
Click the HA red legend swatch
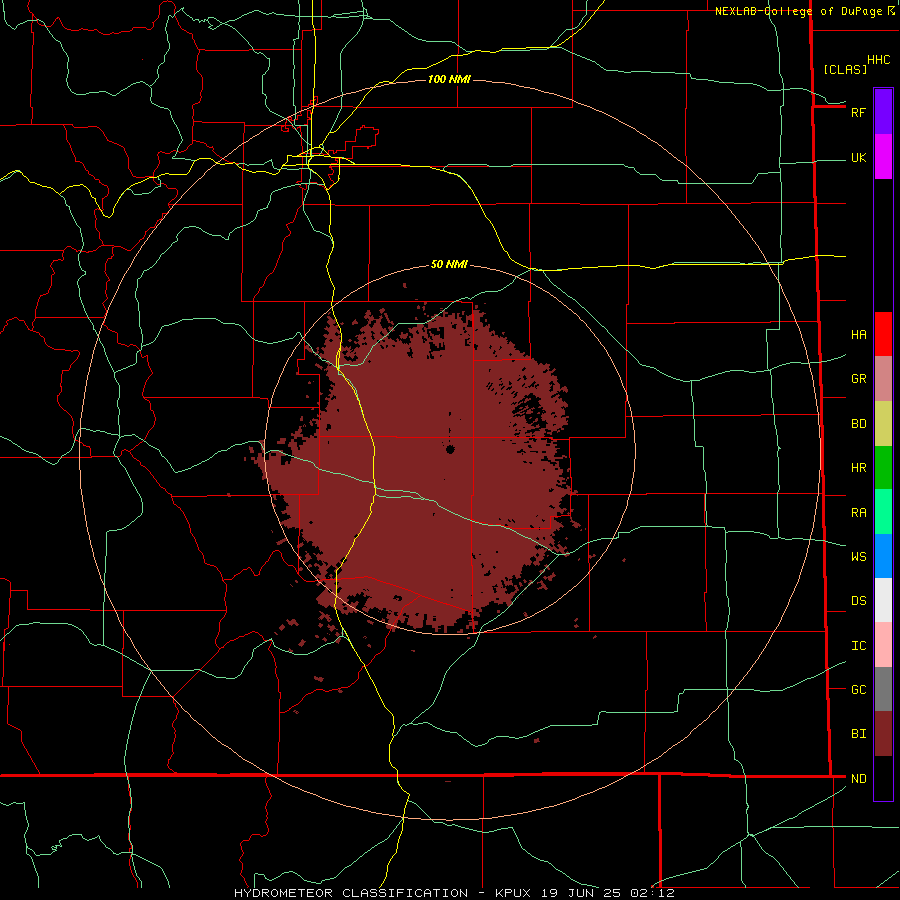pos(883,334)
